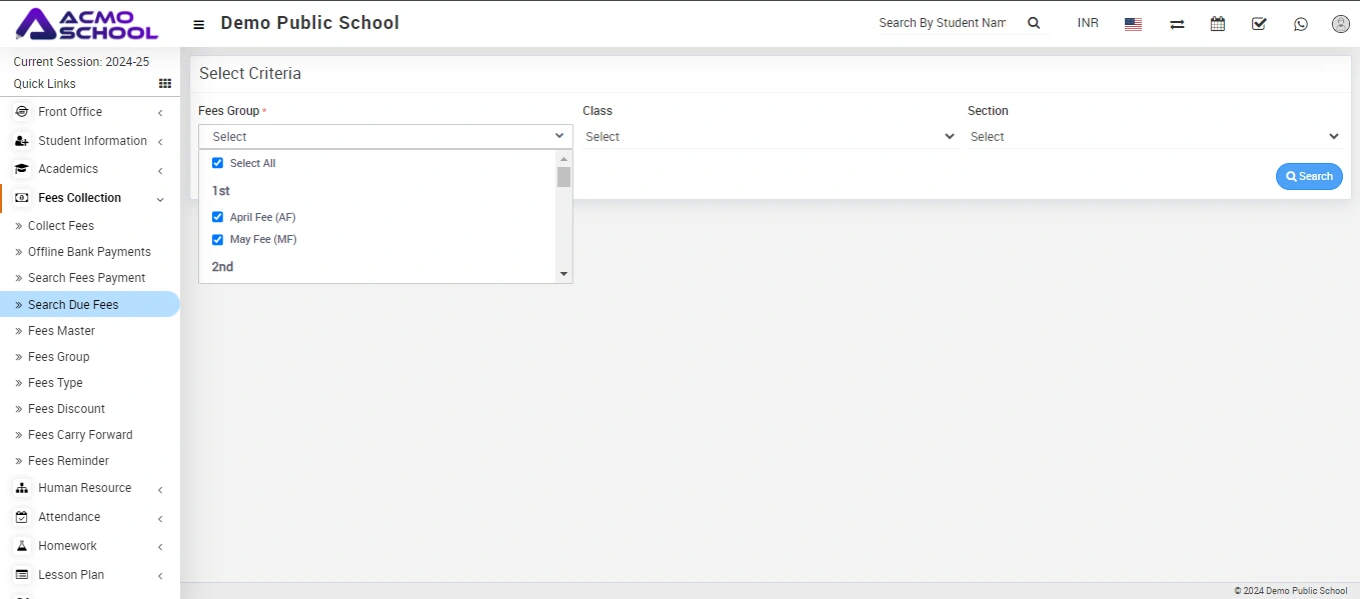Open the Class dropdown
The image size is (1360, 599).
[769, 137]
